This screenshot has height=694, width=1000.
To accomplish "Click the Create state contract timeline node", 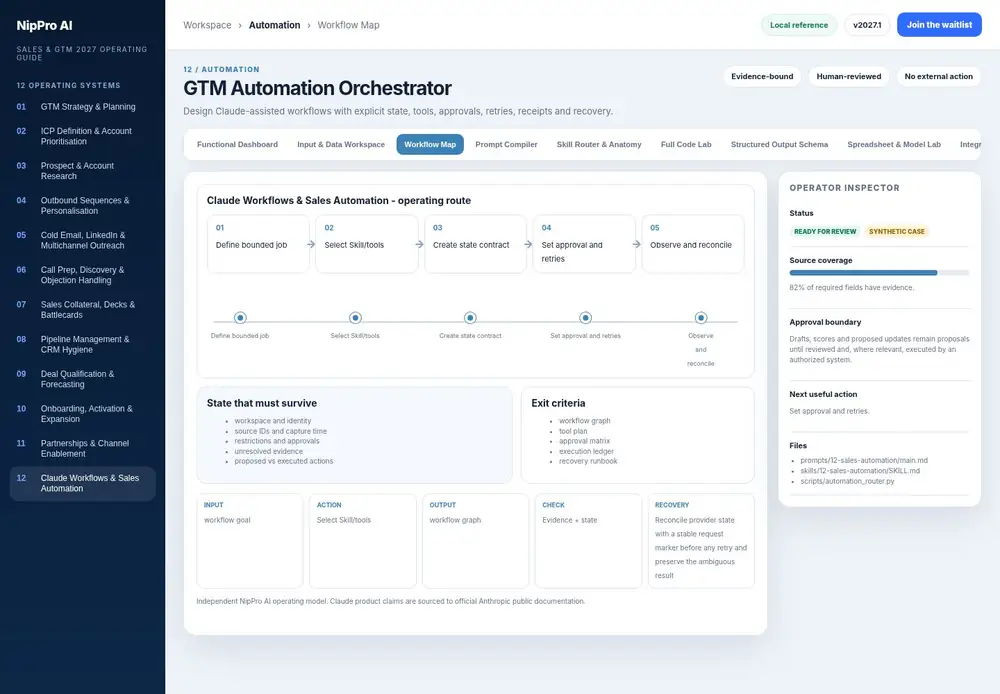I will pos(470,318).
